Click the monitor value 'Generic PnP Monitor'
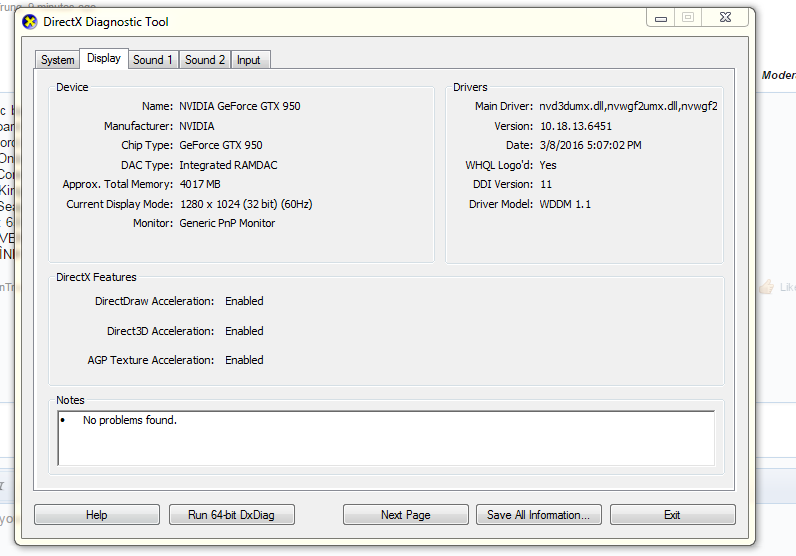Image resolution: width=796 pixels, height=556 pixels. click(x=227, y=223)
